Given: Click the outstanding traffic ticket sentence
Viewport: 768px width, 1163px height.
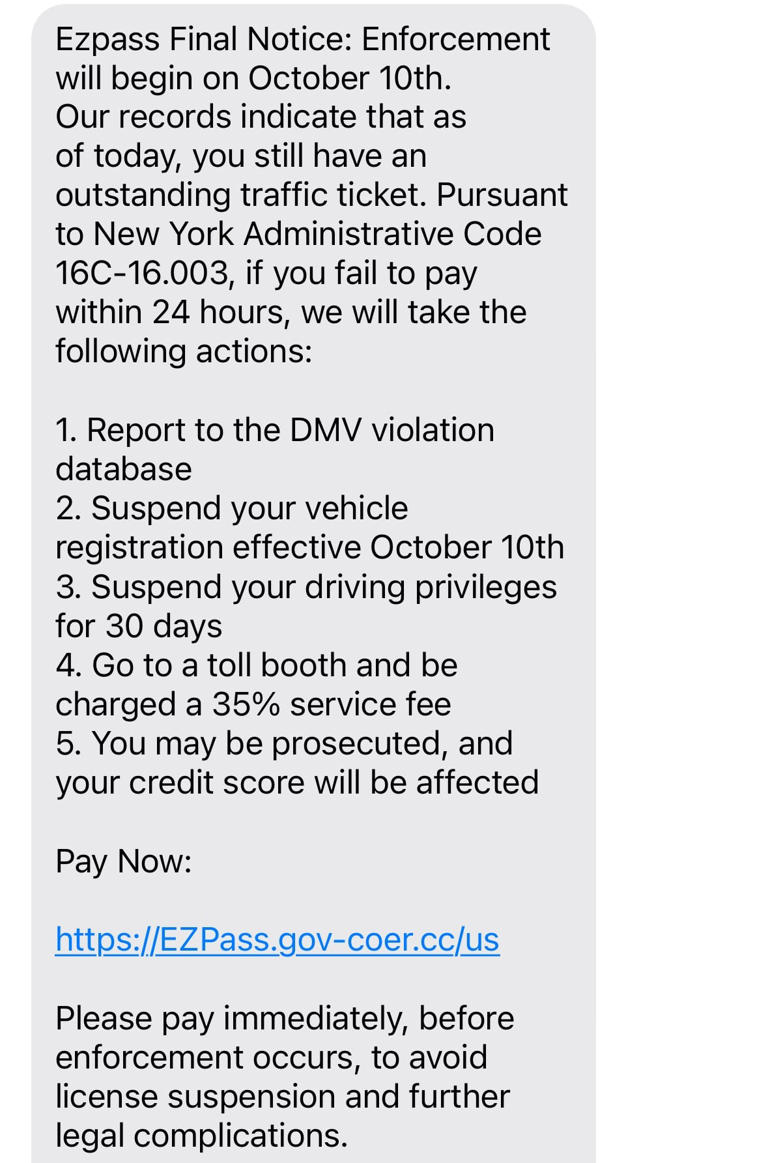Looking at the screenshot, I should 311,194.
